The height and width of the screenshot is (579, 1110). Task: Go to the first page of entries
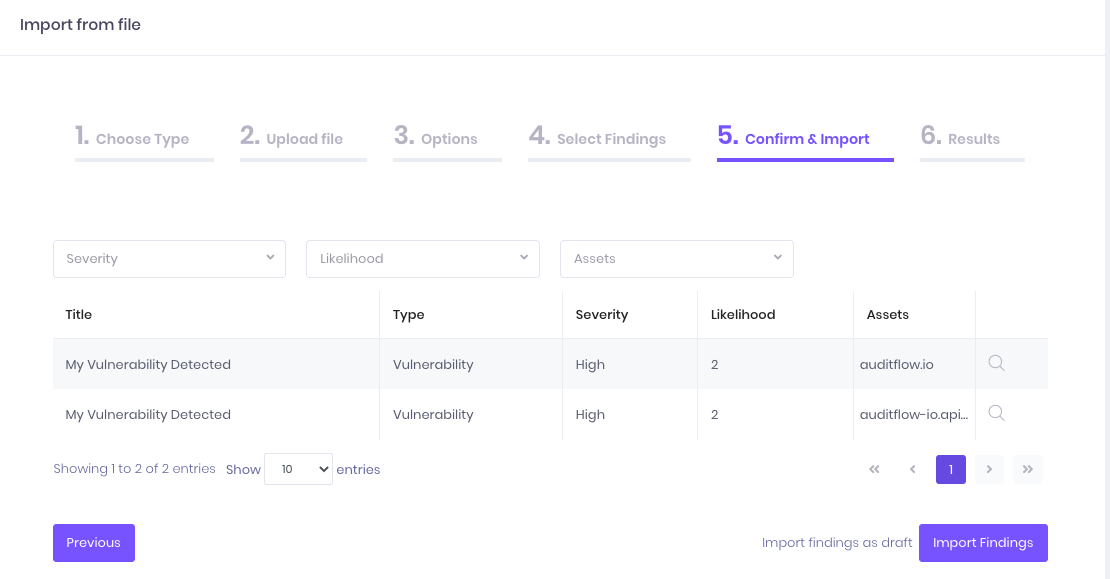[874, 469]
